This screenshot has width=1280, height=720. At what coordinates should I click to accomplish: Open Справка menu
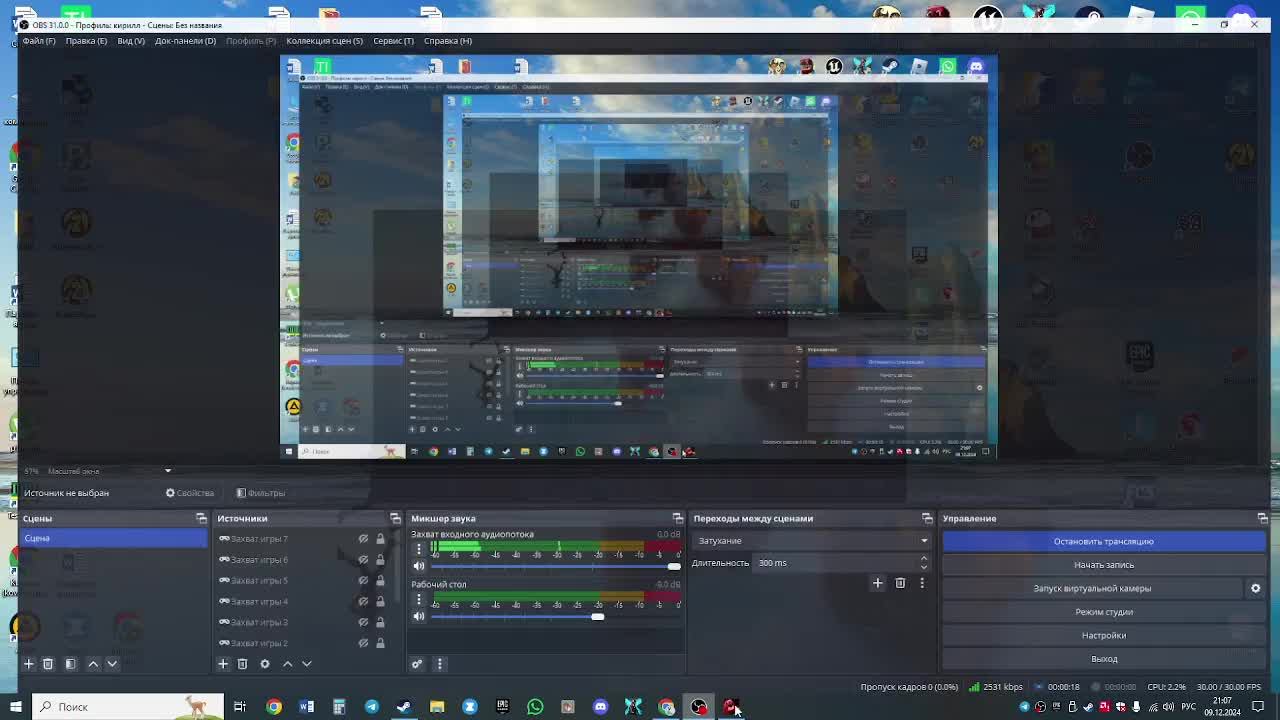(447, 41)
